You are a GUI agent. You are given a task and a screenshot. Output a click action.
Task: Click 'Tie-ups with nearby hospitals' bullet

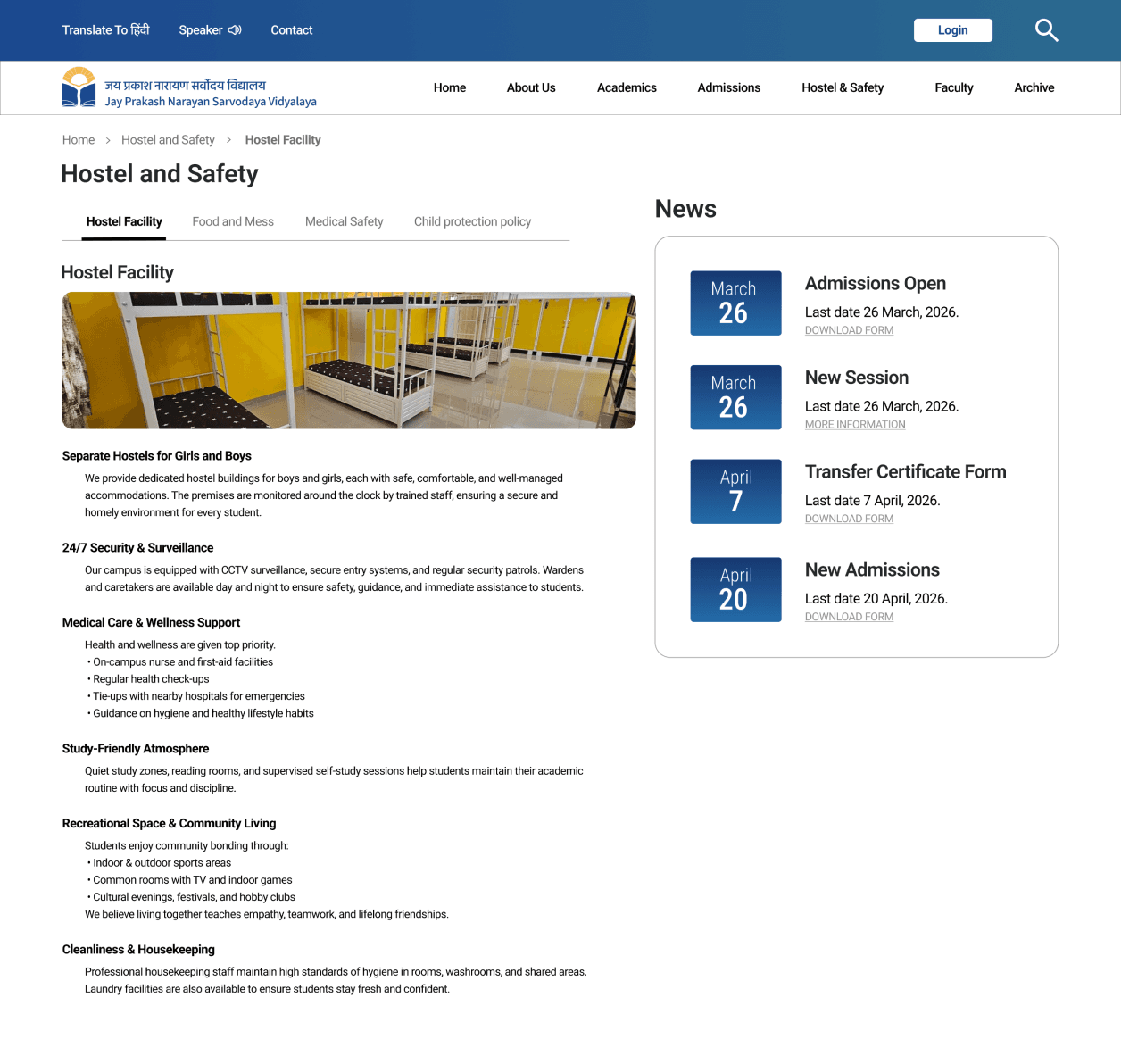pos(196,696)
